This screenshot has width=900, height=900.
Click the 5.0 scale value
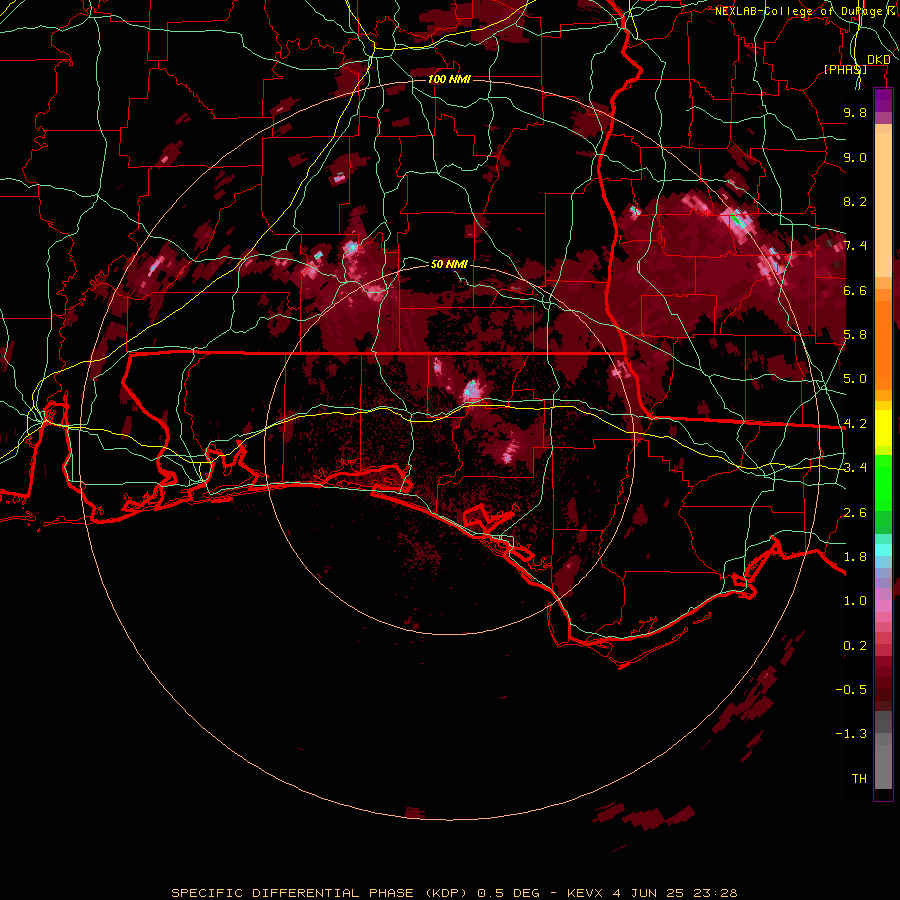click(855, 379)
